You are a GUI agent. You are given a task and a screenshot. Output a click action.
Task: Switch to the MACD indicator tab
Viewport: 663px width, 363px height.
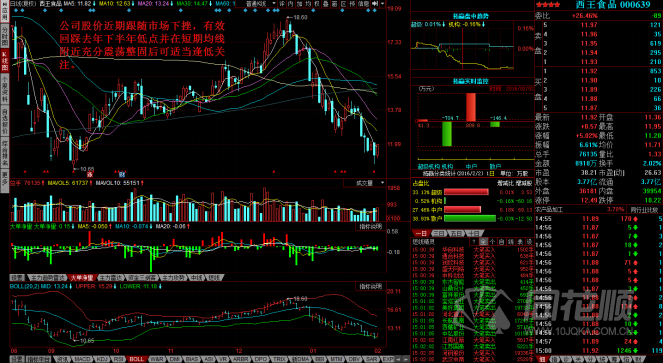[x=83, y=359]
